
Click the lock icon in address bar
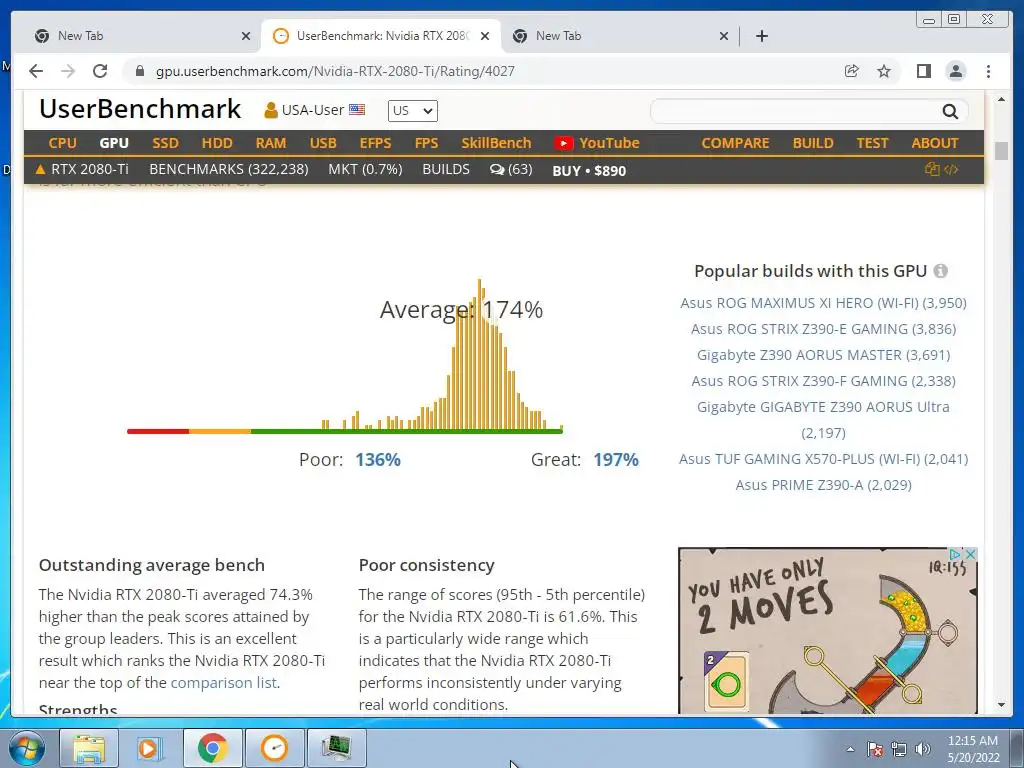click(139, 71)
